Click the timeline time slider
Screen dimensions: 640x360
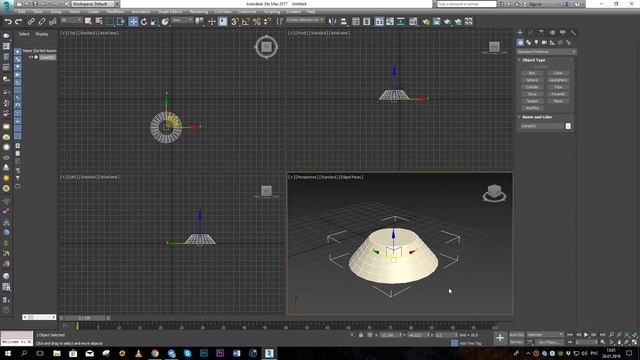(x=84, y=318)
